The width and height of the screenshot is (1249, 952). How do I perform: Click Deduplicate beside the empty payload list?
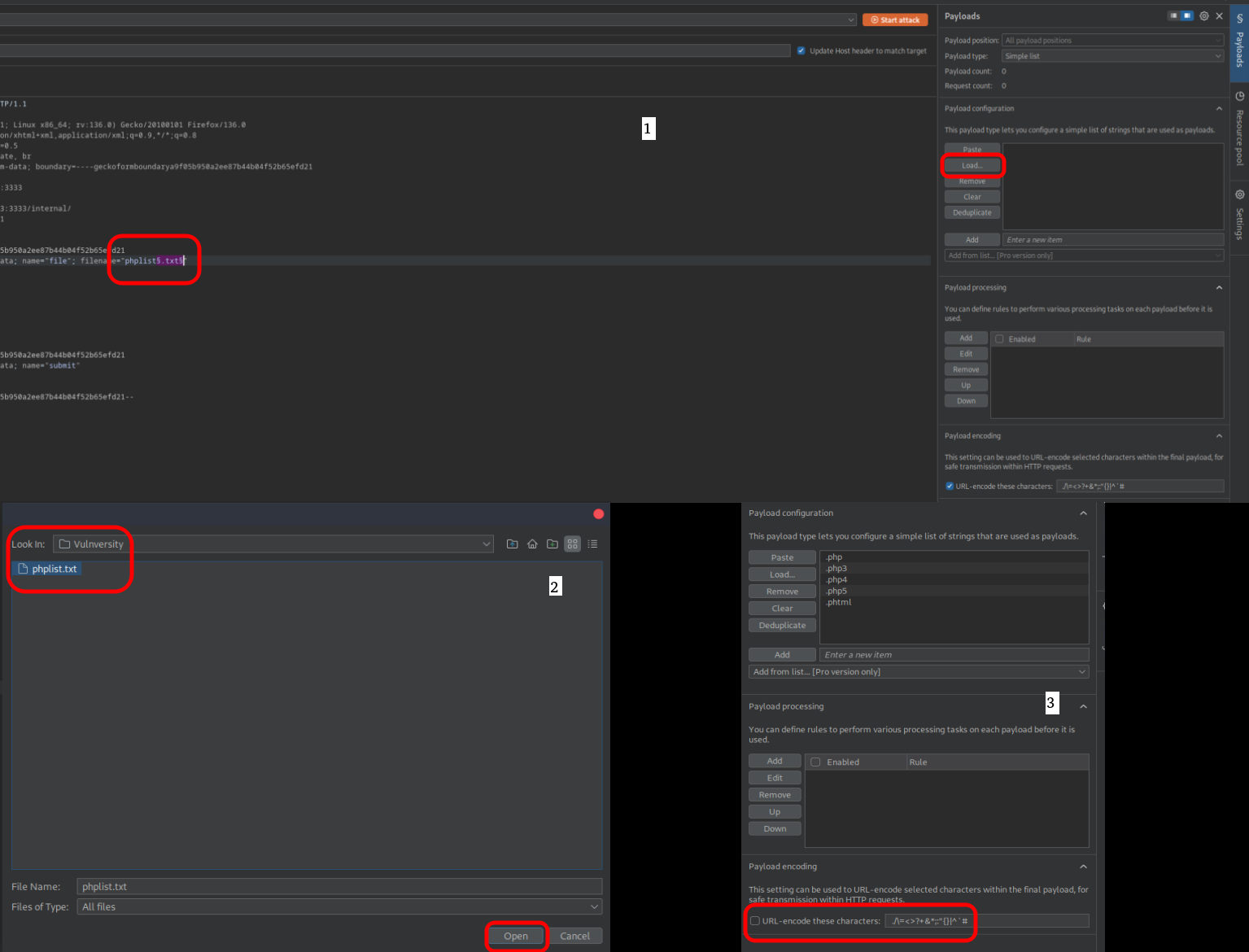click(972, 212)
